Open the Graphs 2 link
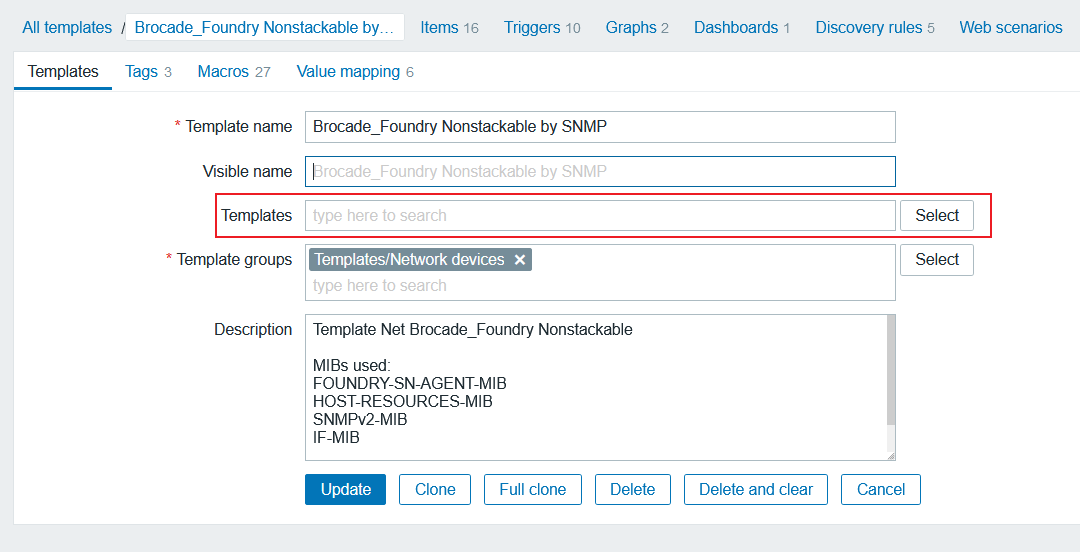The width and height of the screenshot is (1080, 552). [x=637, y=28]
